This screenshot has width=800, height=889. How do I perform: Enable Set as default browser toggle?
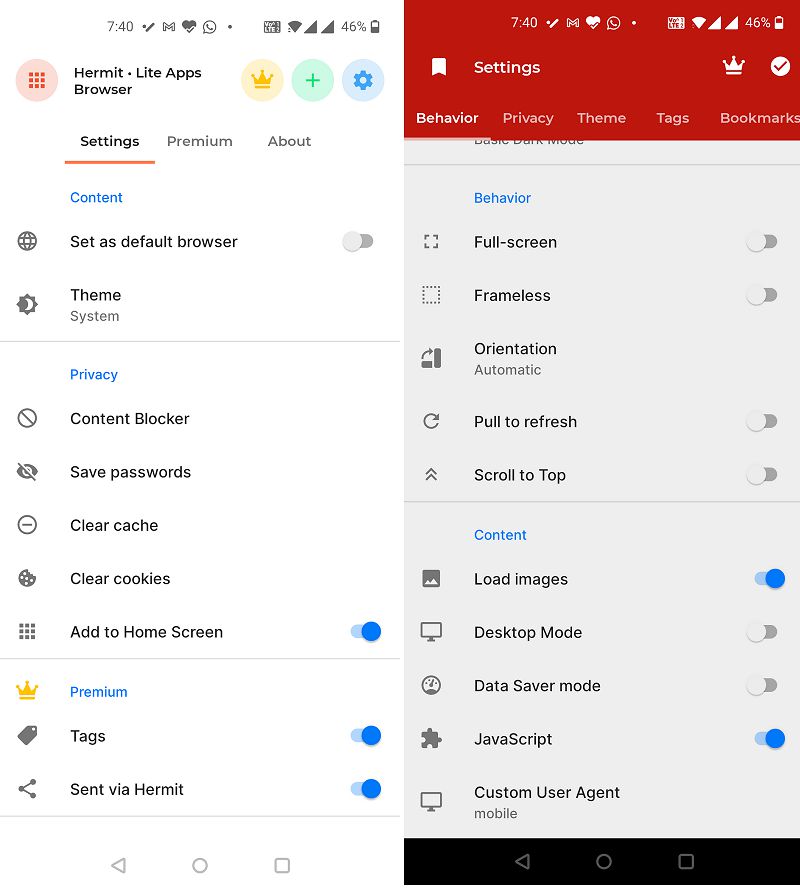click(358, 242)
